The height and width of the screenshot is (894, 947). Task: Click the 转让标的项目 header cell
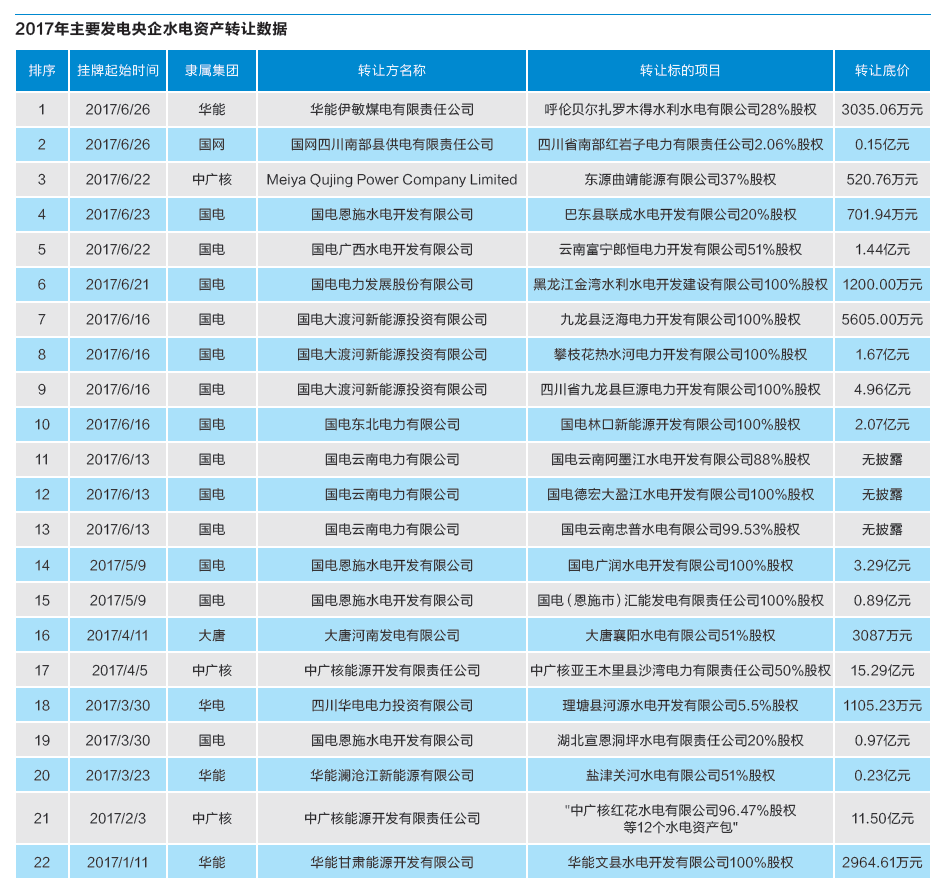click(681, 71)
